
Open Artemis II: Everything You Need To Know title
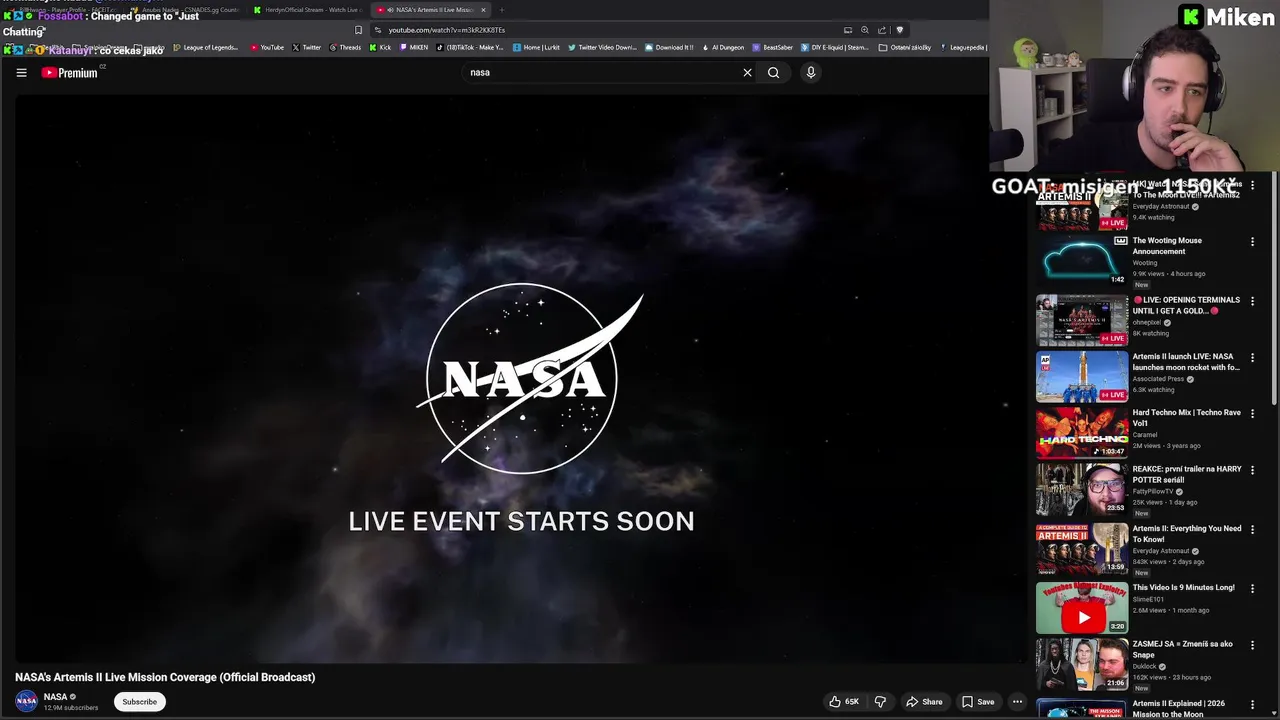1187,534
